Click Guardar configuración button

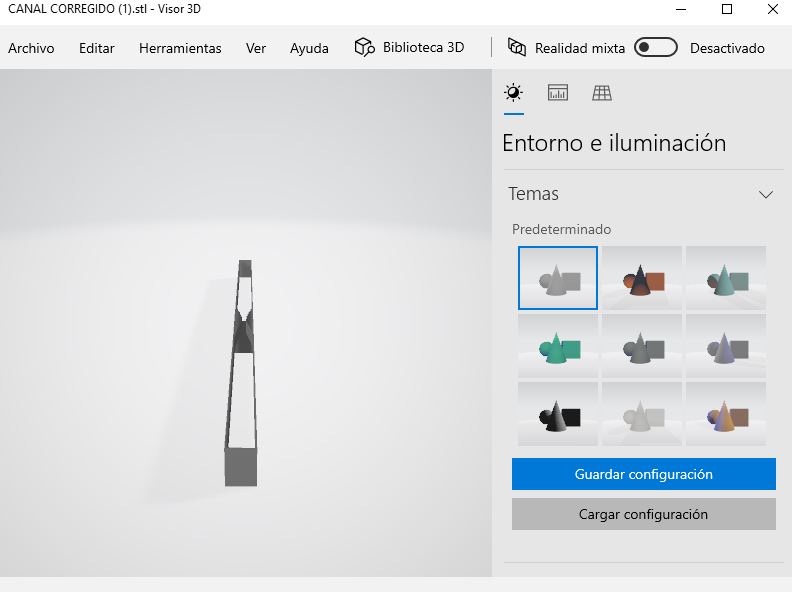point(644,474)
